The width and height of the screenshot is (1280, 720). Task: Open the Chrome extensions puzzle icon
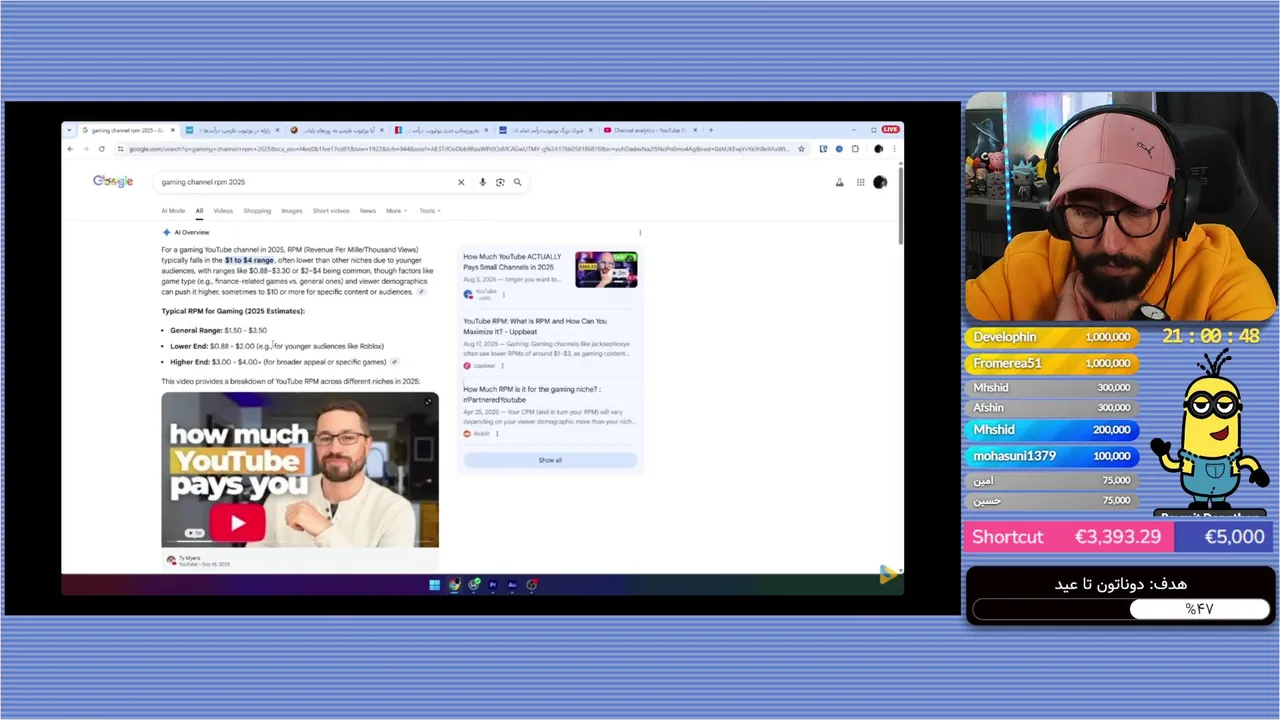[855, 149]
